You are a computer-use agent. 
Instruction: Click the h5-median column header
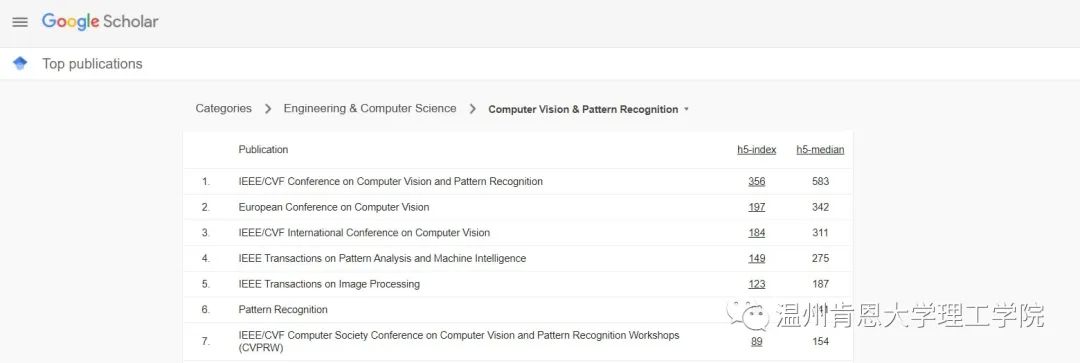820,149
